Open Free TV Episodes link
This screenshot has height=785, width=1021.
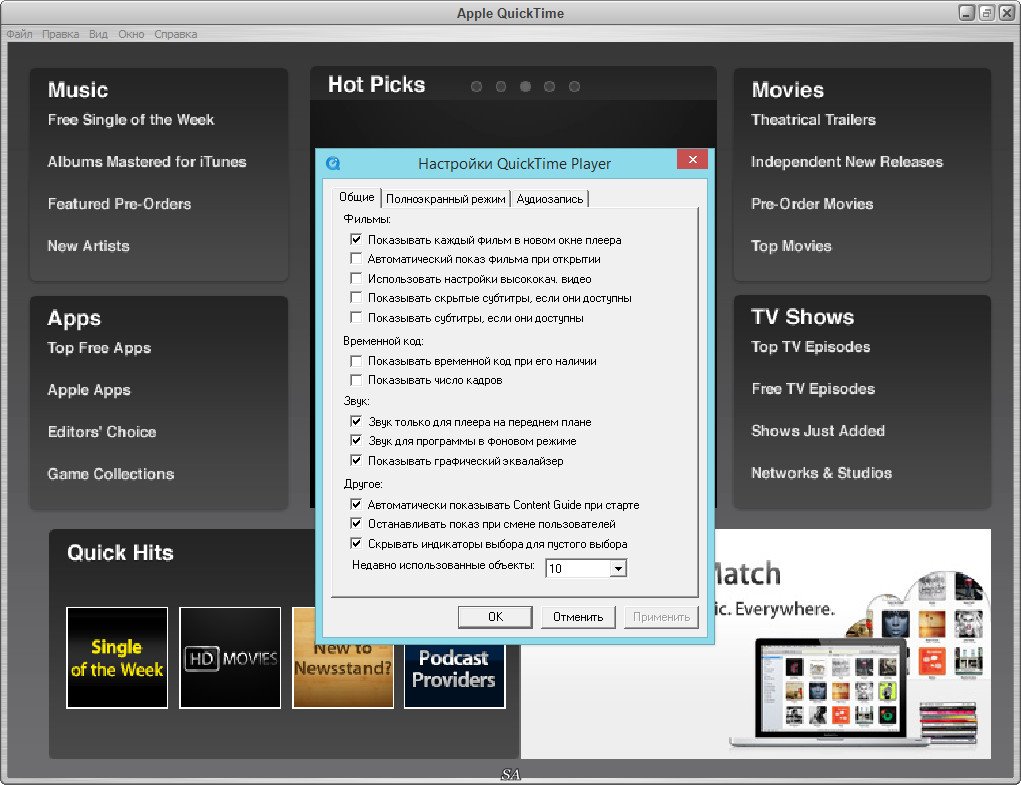coord(813,389)
